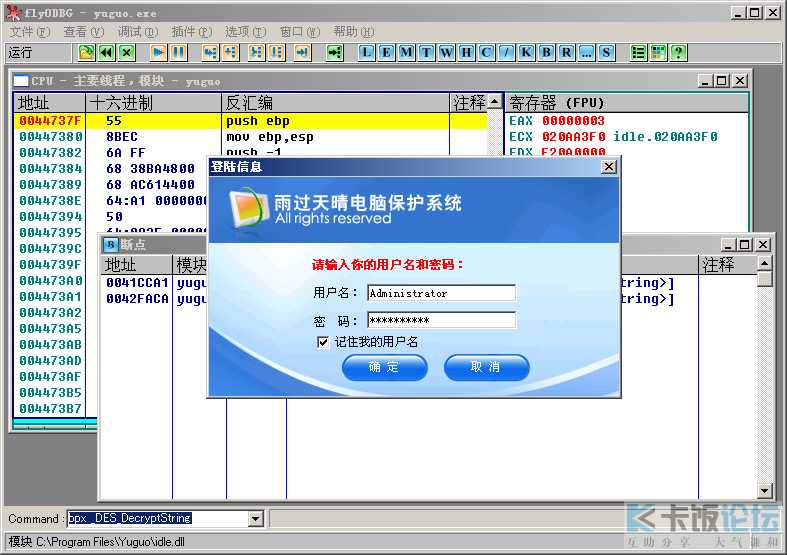Click the Step over toolbar icon
This screenshot has height=555, width=787.
(230, 52)
